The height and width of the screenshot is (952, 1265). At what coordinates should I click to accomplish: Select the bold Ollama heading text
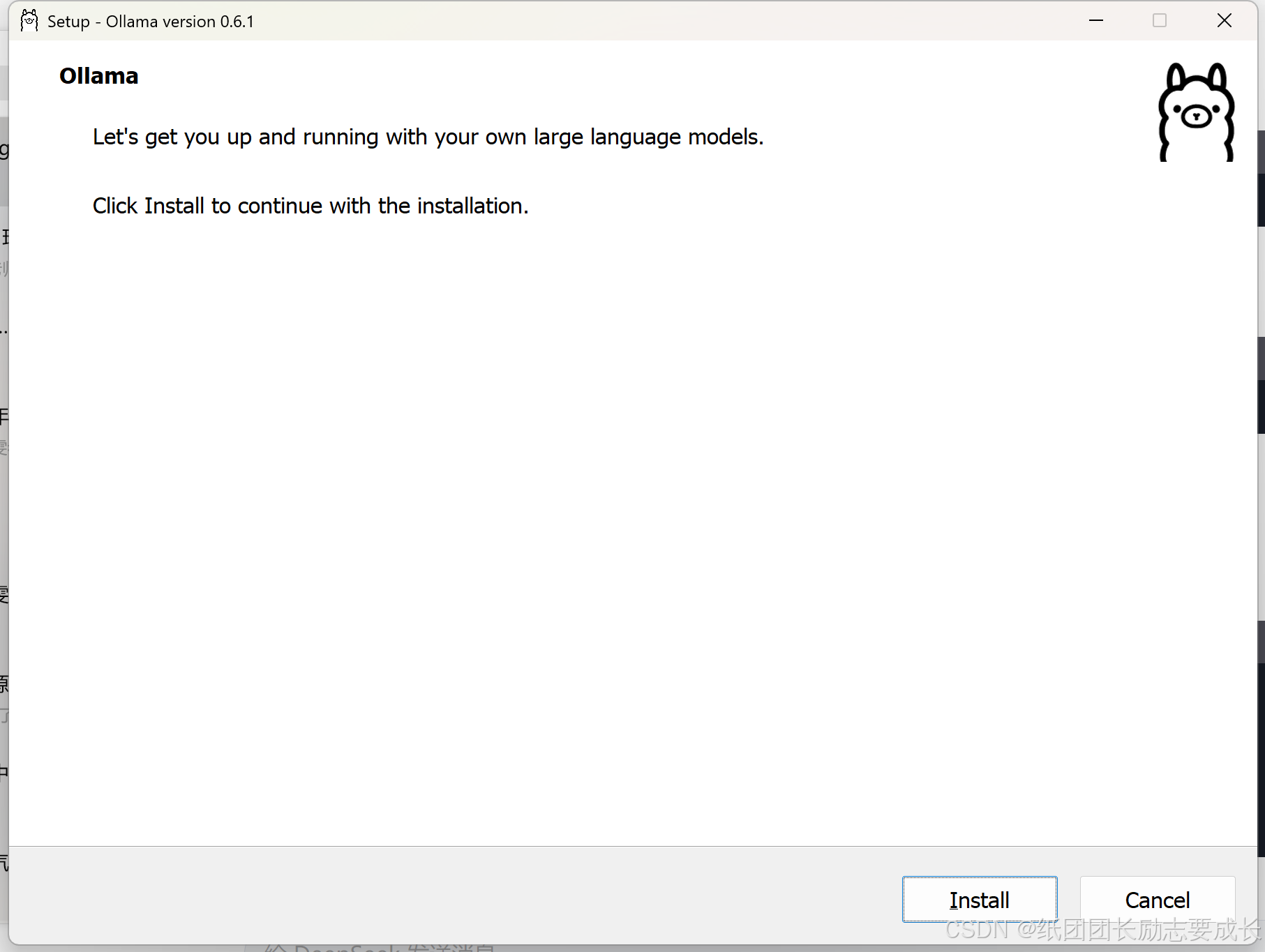tap(99, 75)
